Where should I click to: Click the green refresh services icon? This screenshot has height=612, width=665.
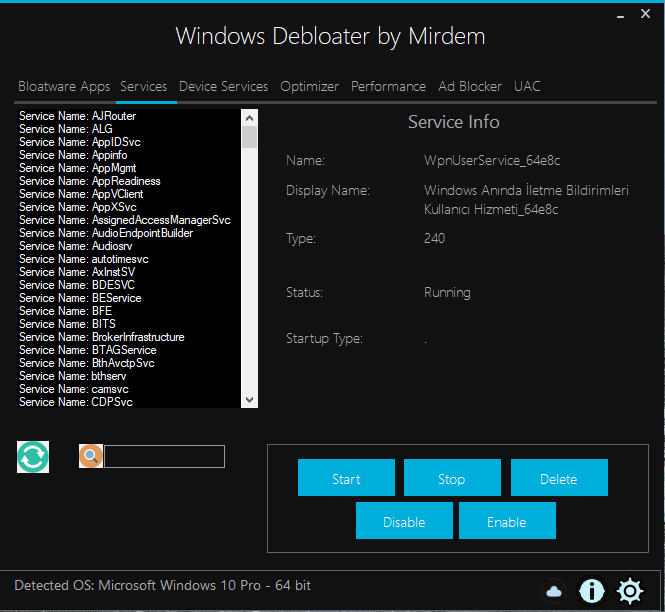(33, 457)
